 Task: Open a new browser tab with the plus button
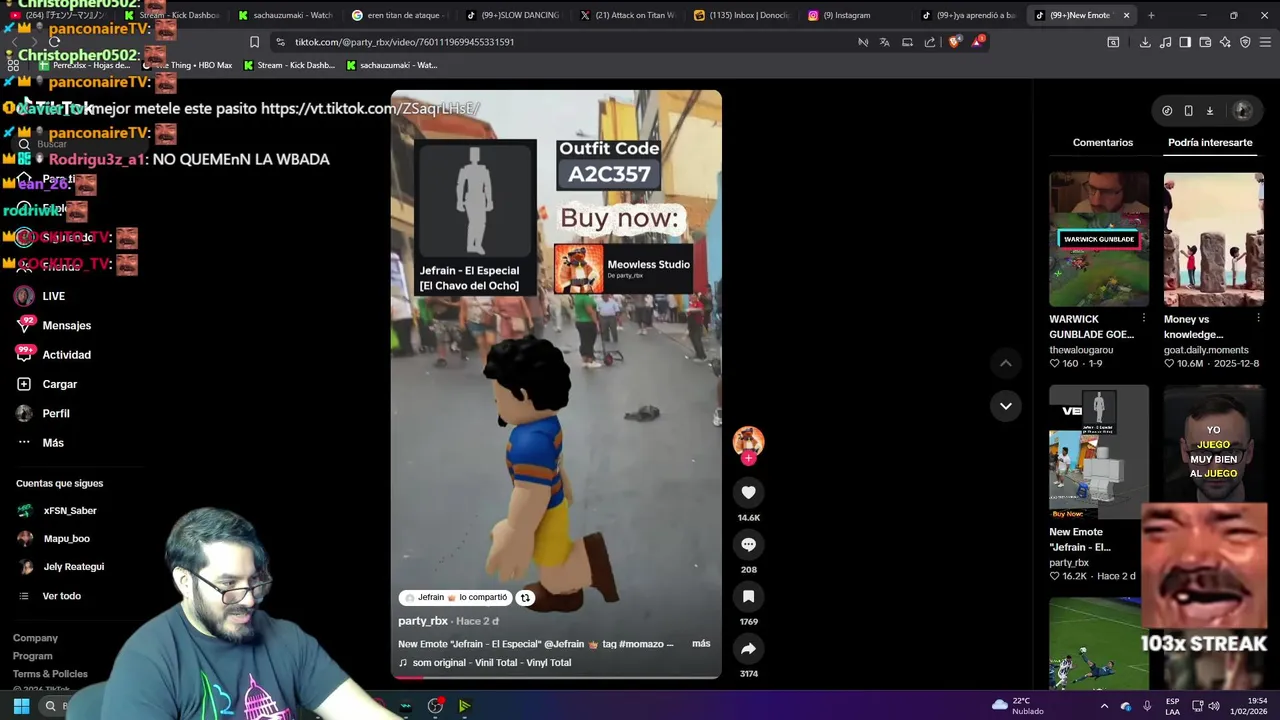pos(1151,15)
